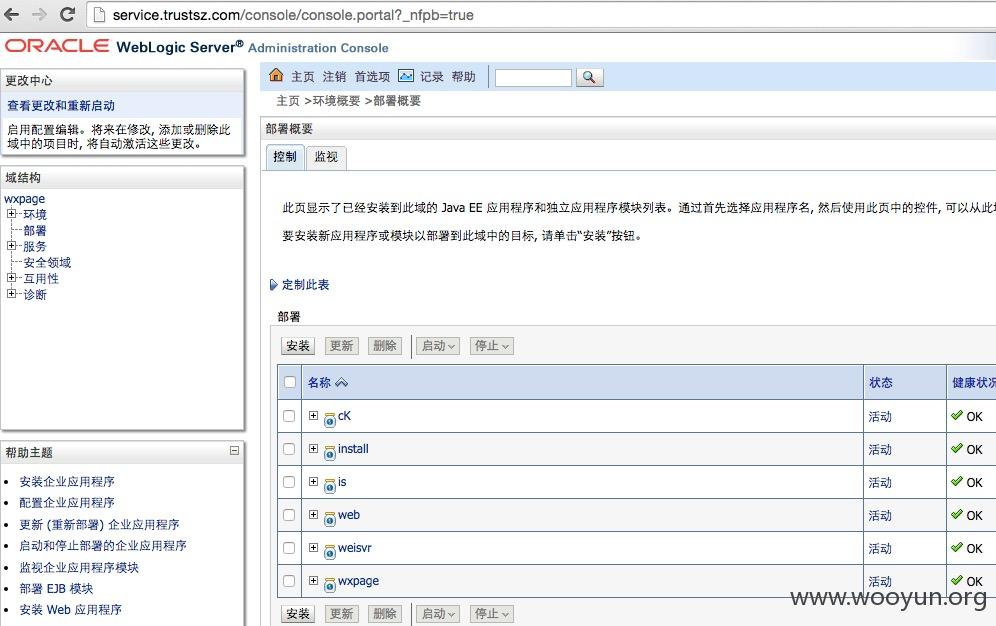Expand the 诊断 tree node
996x626 pixels.
pos(11,293)
